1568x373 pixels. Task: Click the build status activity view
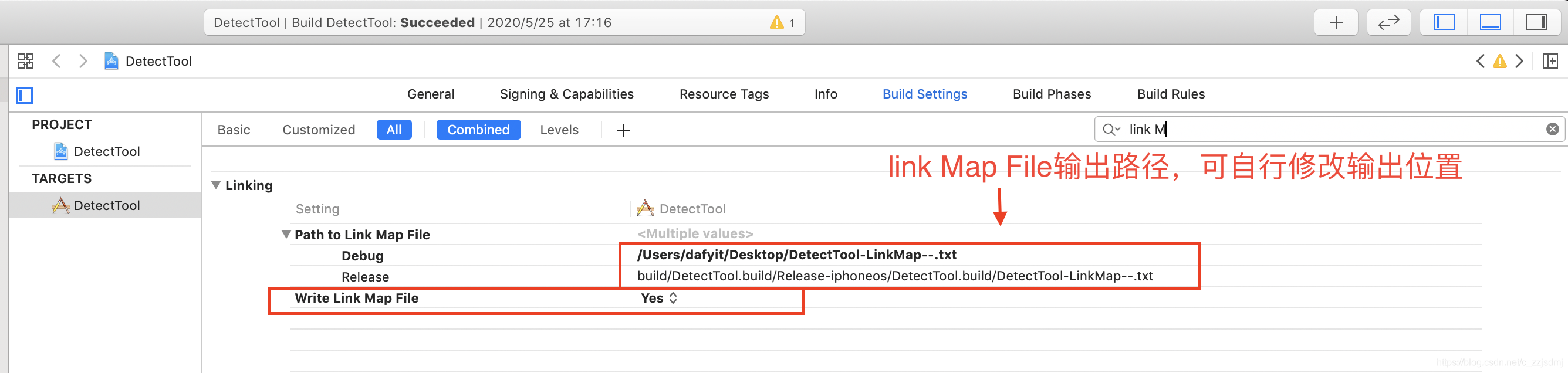[504, 23]
